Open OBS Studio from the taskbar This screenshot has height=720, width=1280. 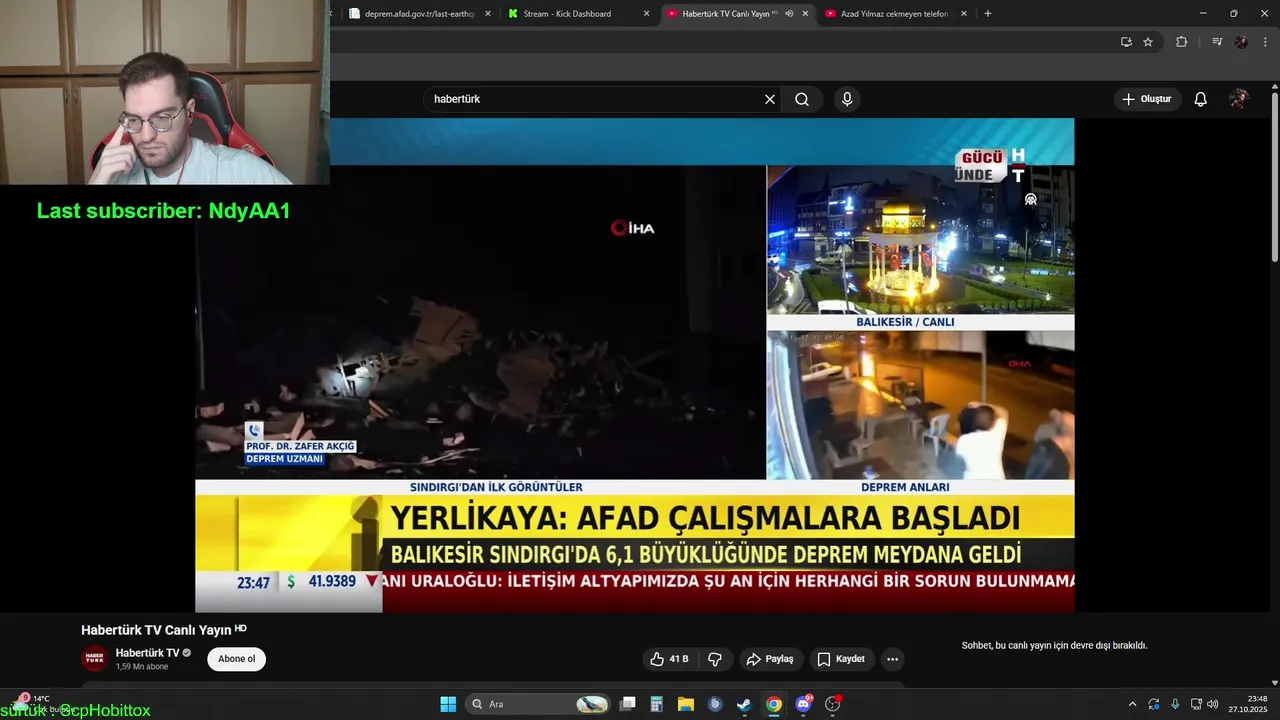pyautogui.click(x=833, y=704)
